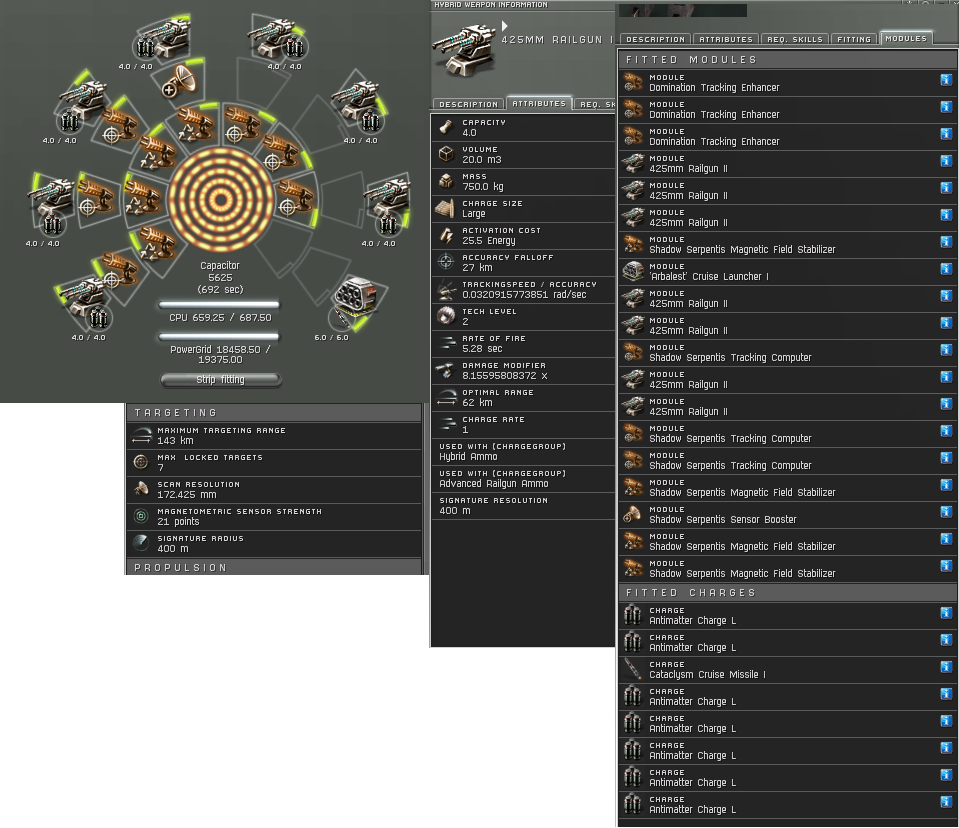
Task: Click the Hybrid Ammo charge group link
Action: pos(468,457)
